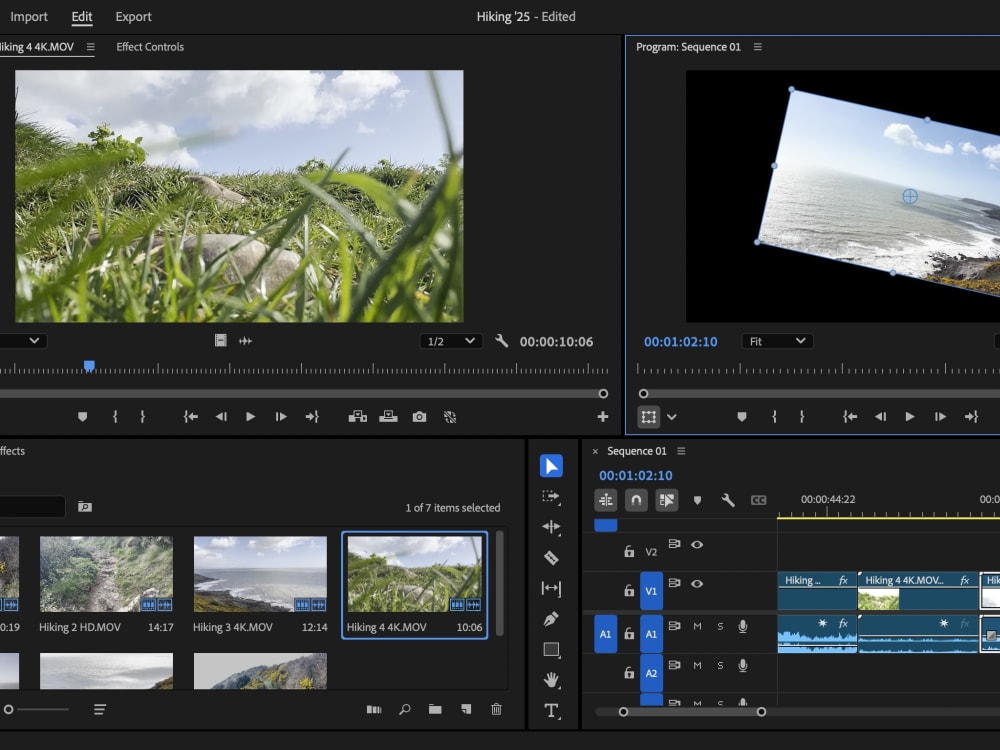Toggle V2 track output eye
1000x750 pixels.
pos(697,545)
